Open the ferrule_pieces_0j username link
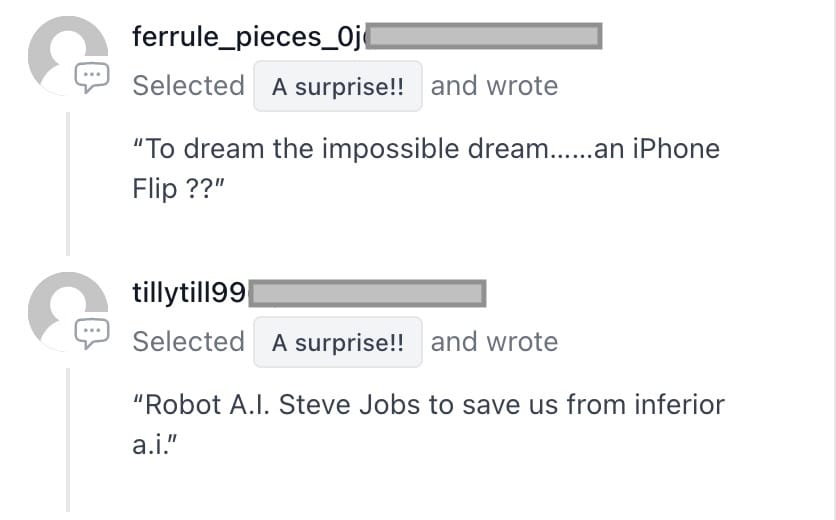Viewport: 836px width, 520px height. click(x=250, y=37)
